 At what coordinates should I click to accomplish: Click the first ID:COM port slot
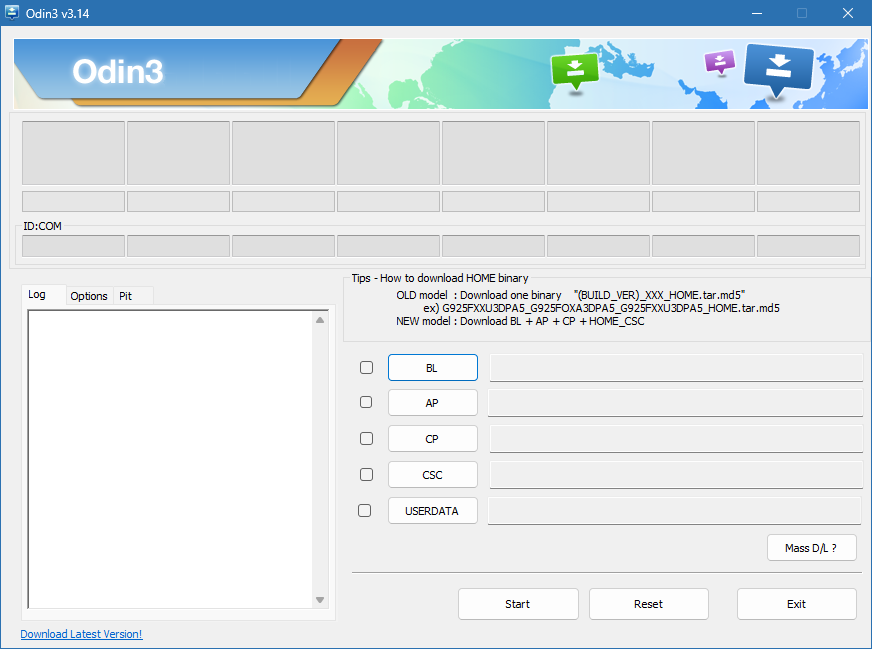[73, 246]
